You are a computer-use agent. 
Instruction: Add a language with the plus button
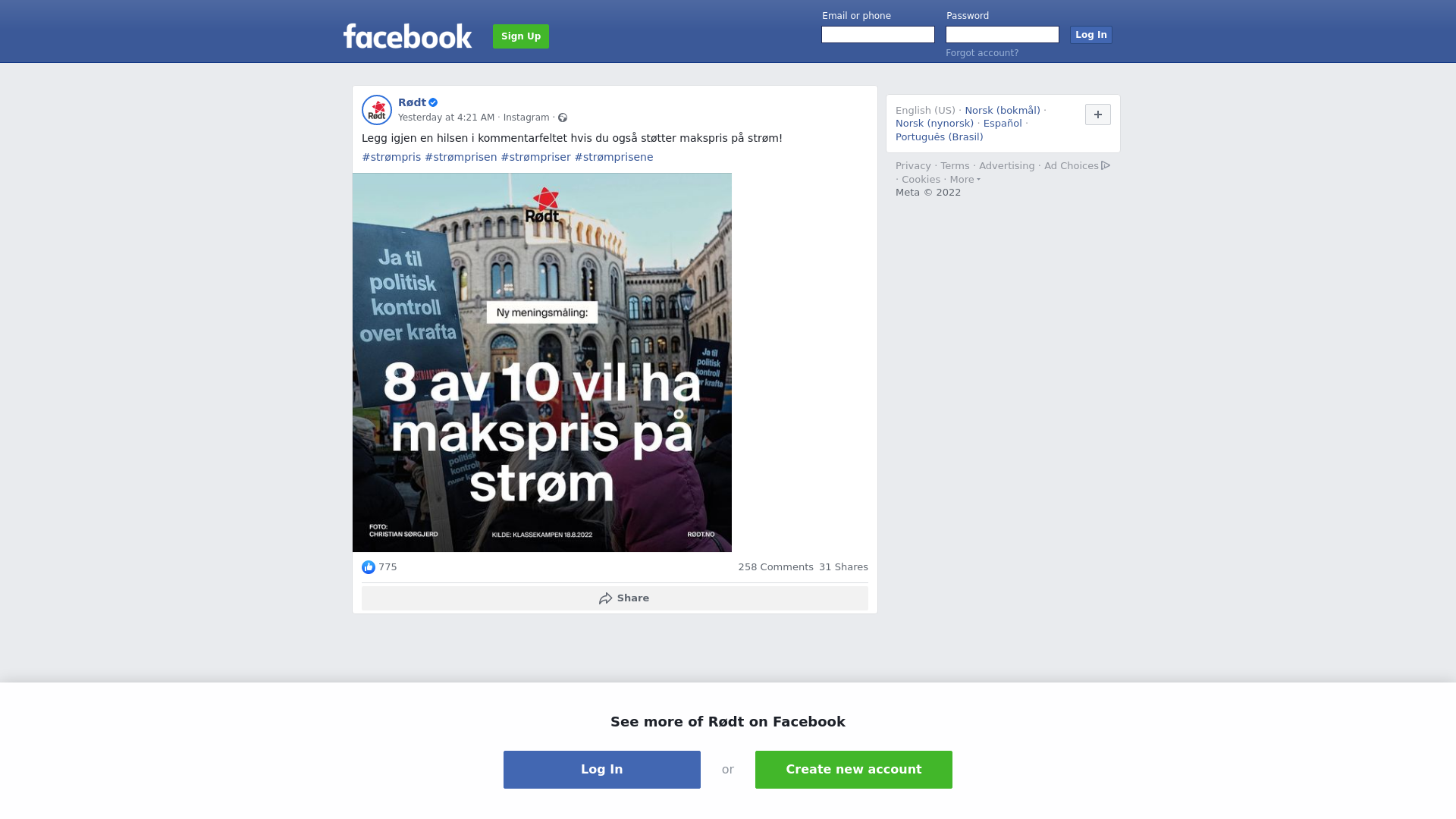[x=1098, y=115]
